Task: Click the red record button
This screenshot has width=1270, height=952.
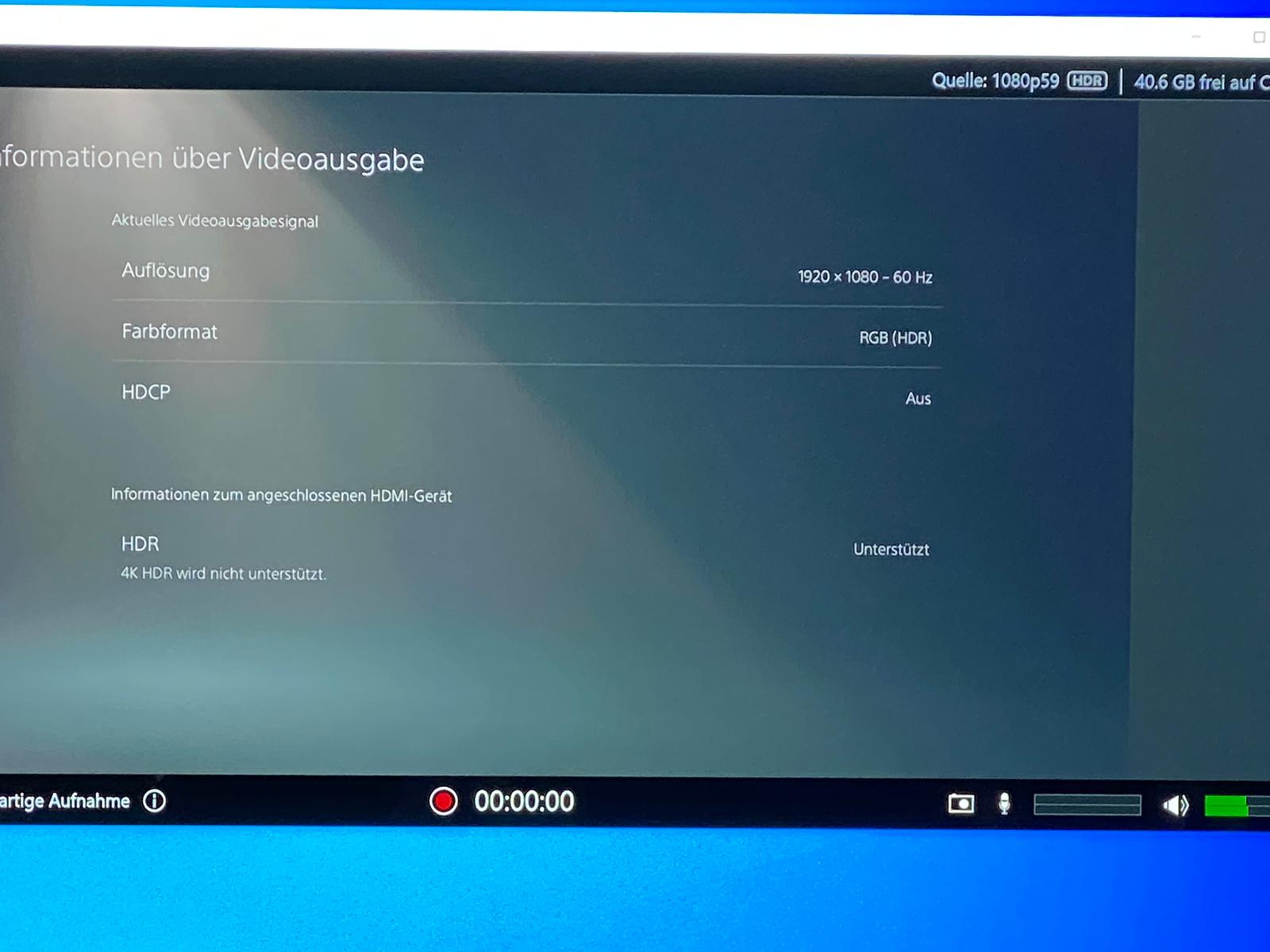Action: click(x=443, y=801)
